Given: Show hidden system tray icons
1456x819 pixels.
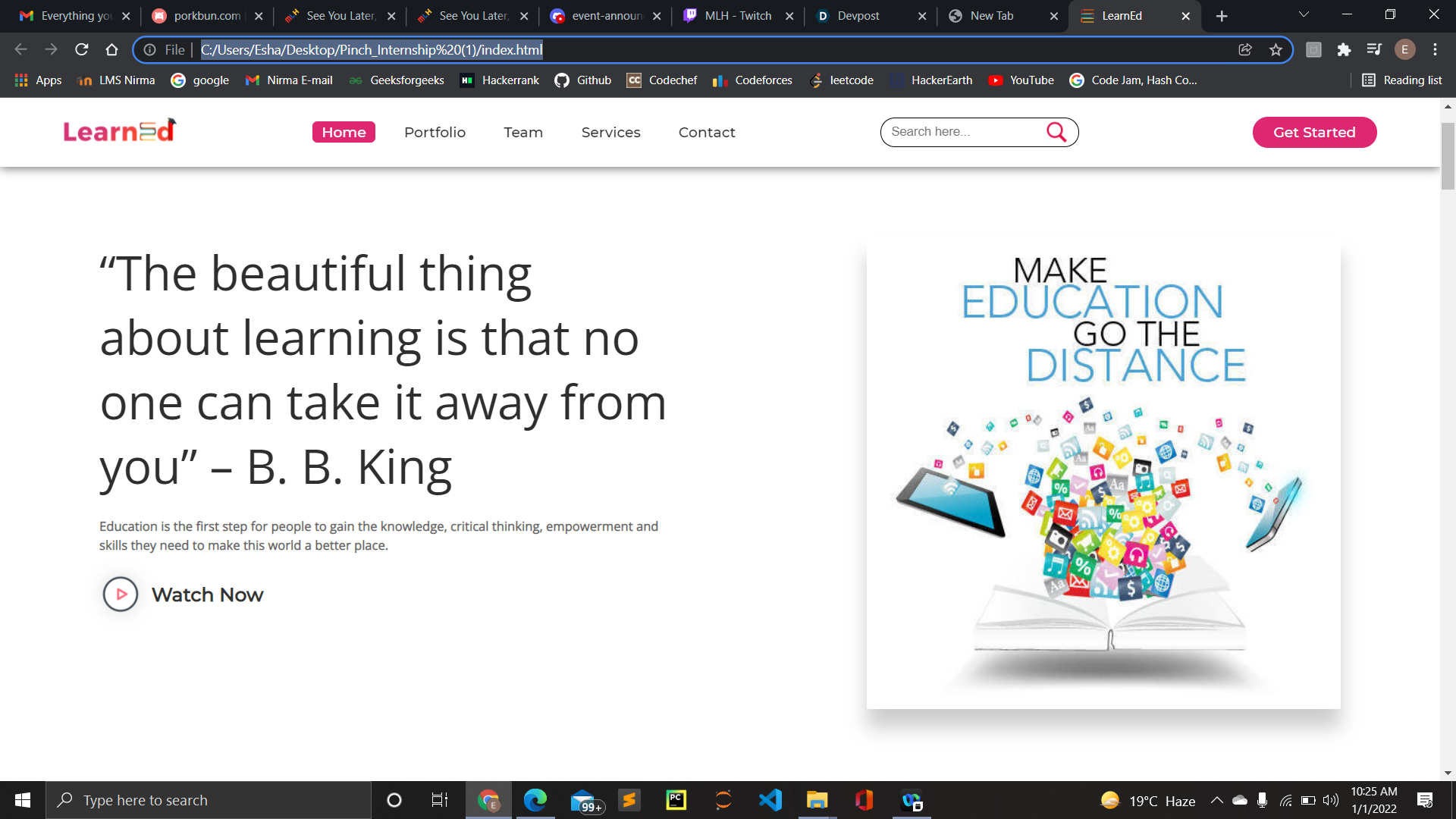Looking at the screenshot, I should (x=1216, y=800).
